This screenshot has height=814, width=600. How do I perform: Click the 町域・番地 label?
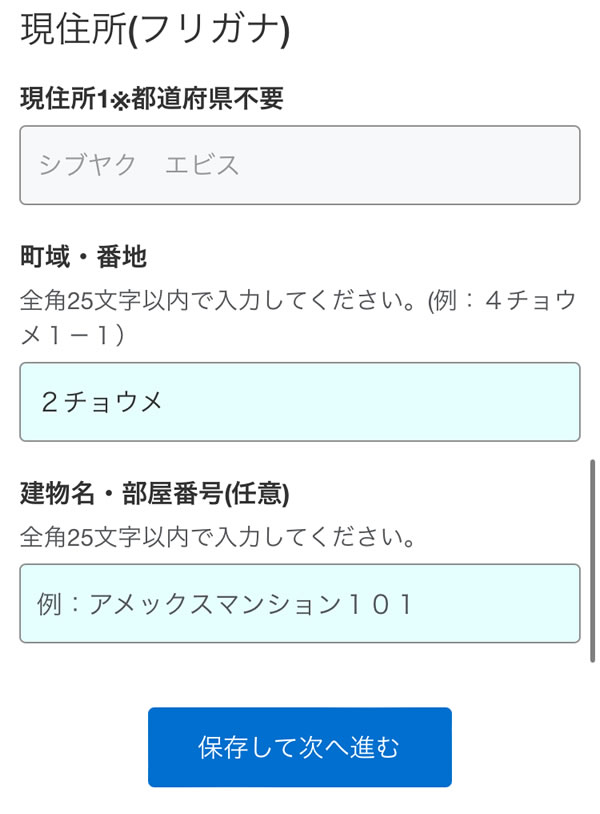[83, 257]
